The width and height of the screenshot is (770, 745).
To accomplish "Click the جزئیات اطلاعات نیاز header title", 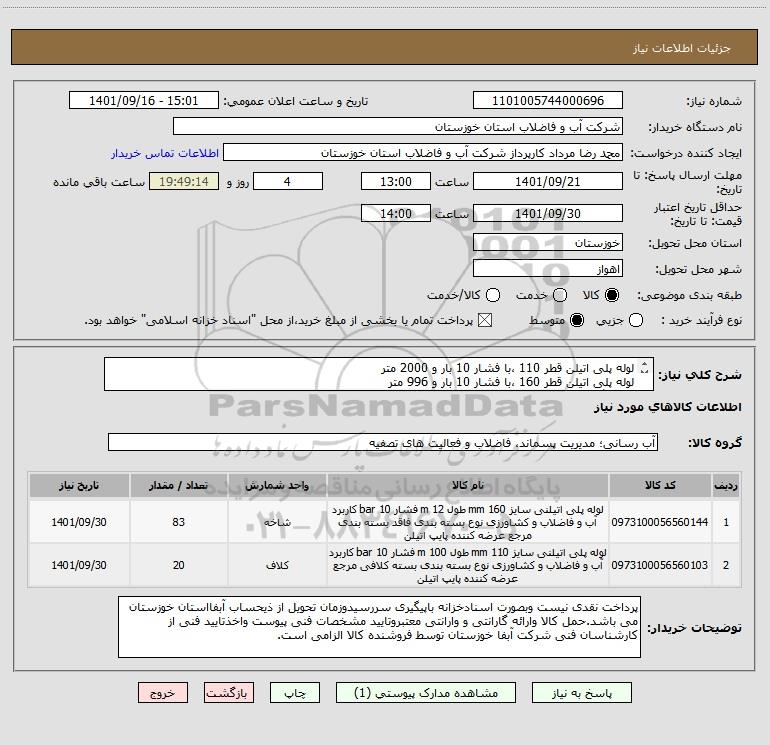I will click(682, 48).
